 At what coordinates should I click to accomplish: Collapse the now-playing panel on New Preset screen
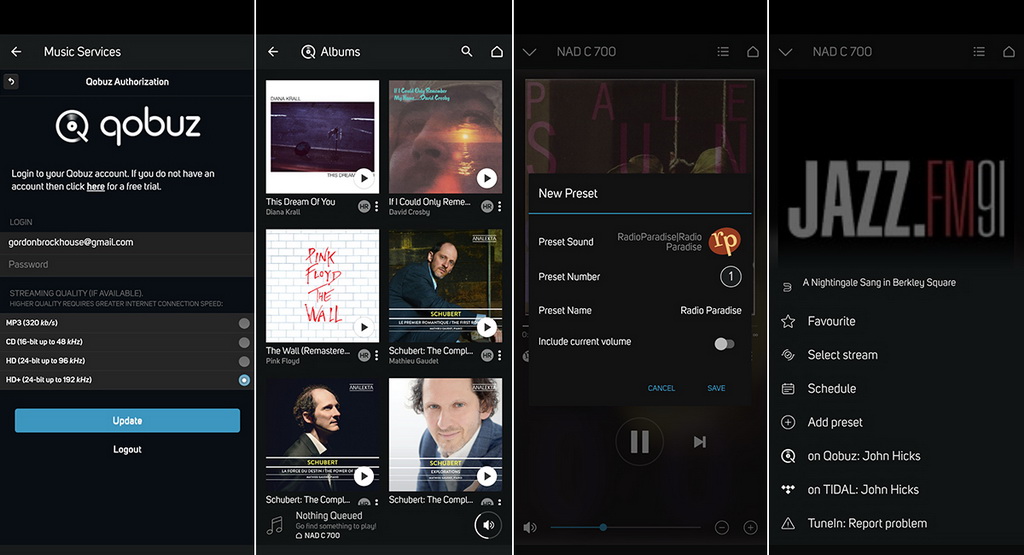530,52
